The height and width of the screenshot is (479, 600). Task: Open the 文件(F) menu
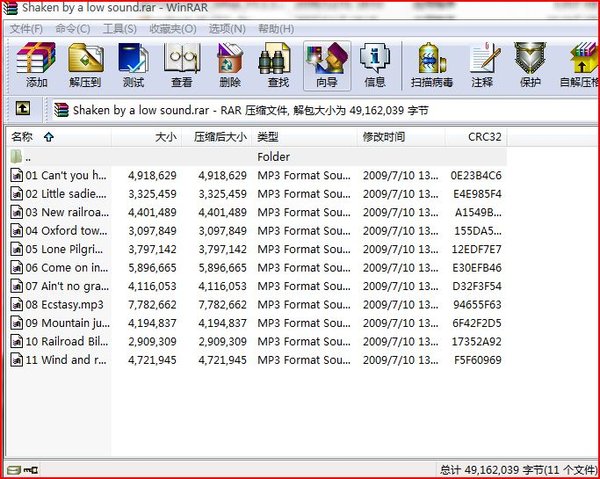coord(26,29)
